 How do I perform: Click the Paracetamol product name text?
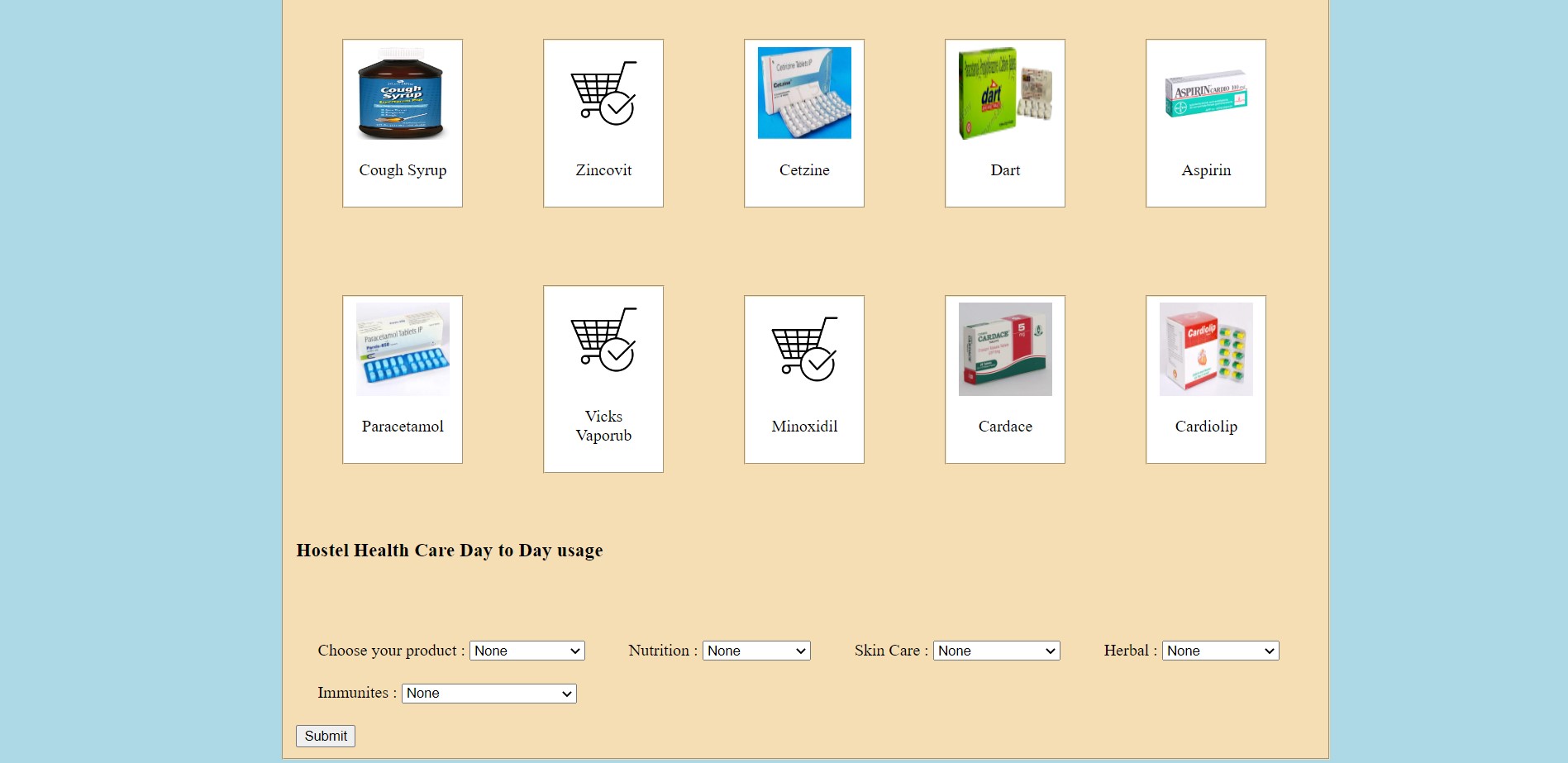pyautogui.click(x=403, y=427)
